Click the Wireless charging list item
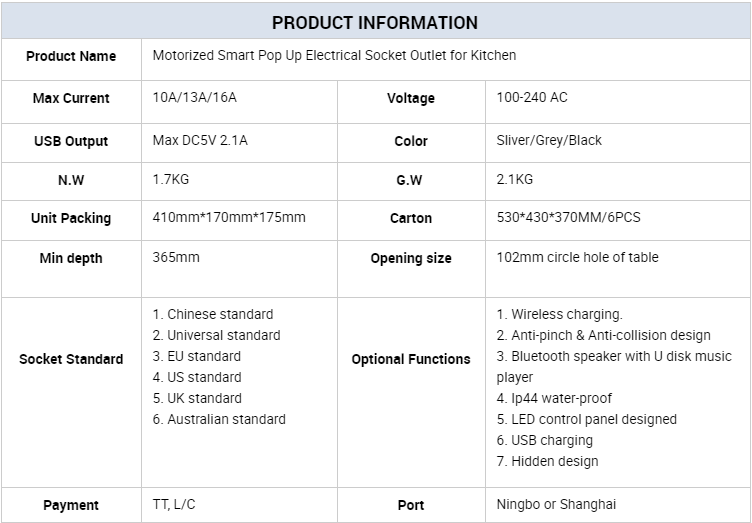The width and height of the screenshot is (752, 523). point(560,314)
